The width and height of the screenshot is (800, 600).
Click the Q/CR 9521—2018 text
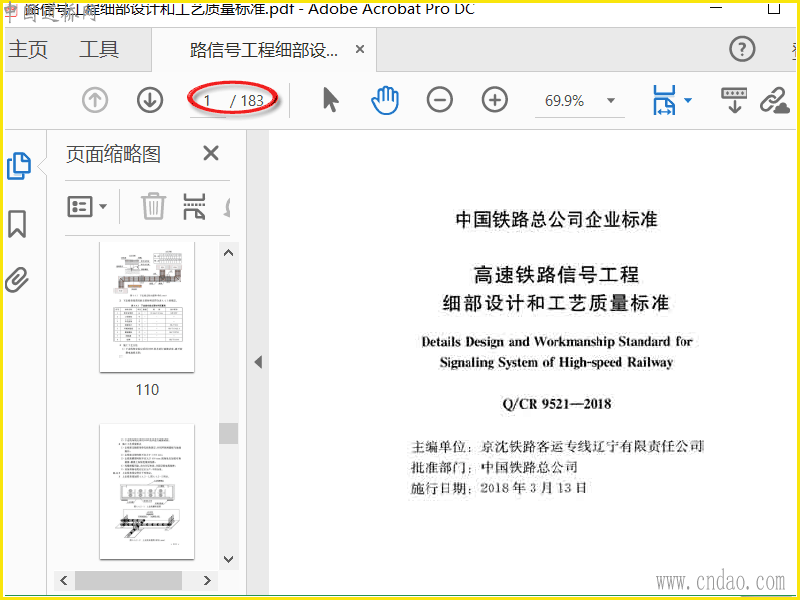pos(557,404)
